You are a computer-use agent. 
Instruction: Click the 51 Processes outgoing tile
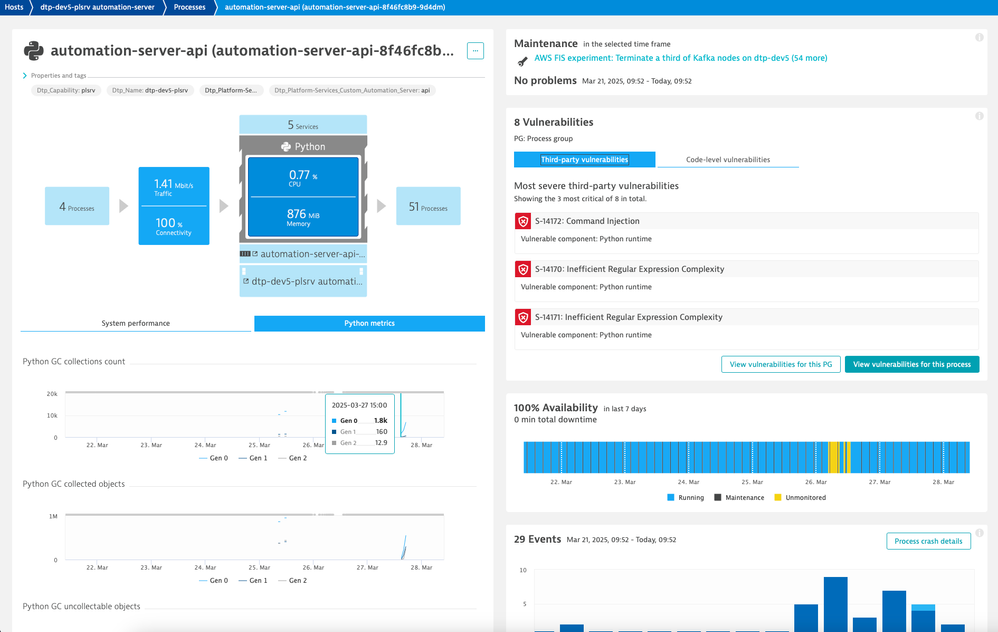(x=428, y=206)
